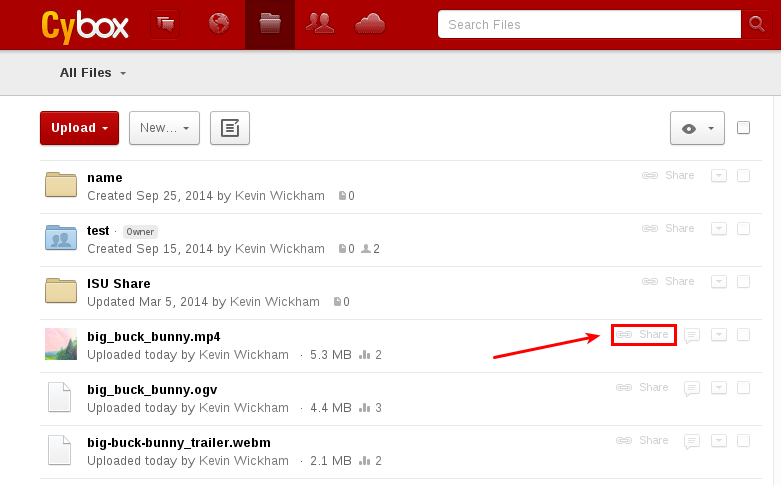This screenshot has height=485, width=781.
Task: Click the 2.1 MB size text
Action: pos(331,461)
